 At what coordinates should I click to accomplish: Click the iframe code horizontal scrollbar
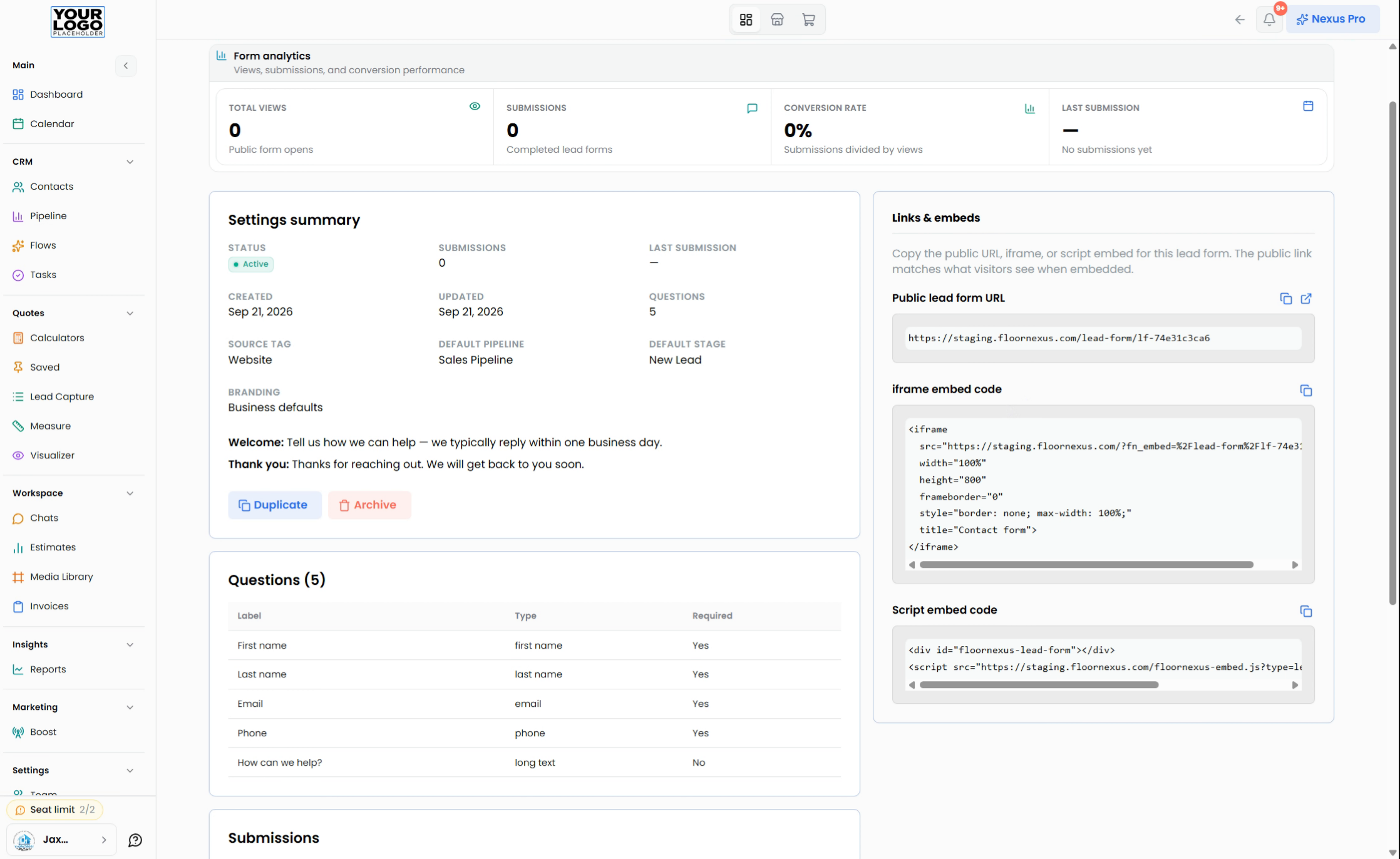pos(1086,565)
